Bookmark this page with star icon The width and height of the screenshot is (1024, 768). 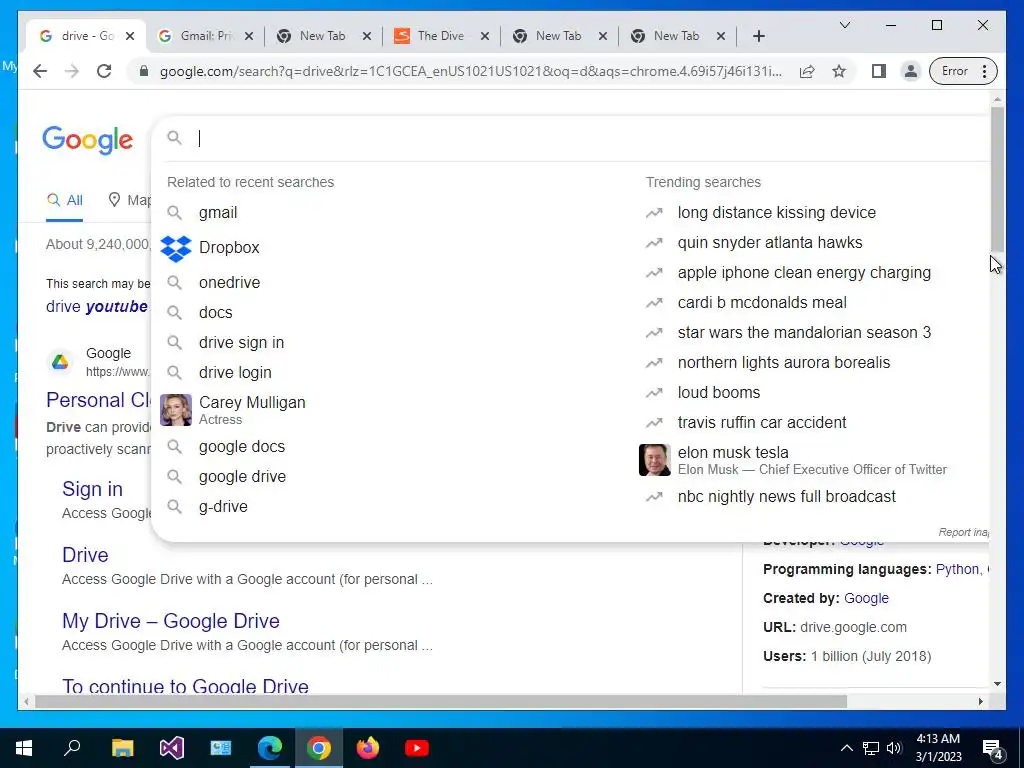(x=839, y=71)
